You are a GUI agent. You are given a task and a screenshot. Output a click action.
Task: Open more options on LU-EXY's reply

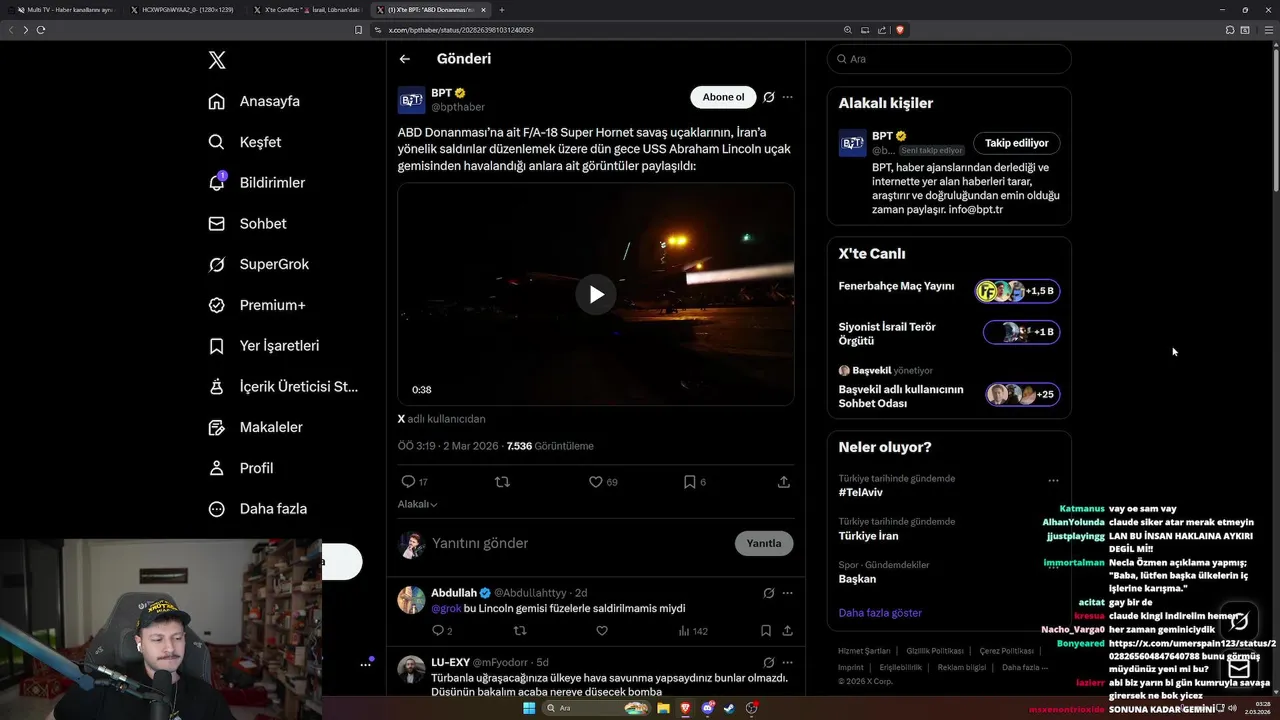pos(788,662)
